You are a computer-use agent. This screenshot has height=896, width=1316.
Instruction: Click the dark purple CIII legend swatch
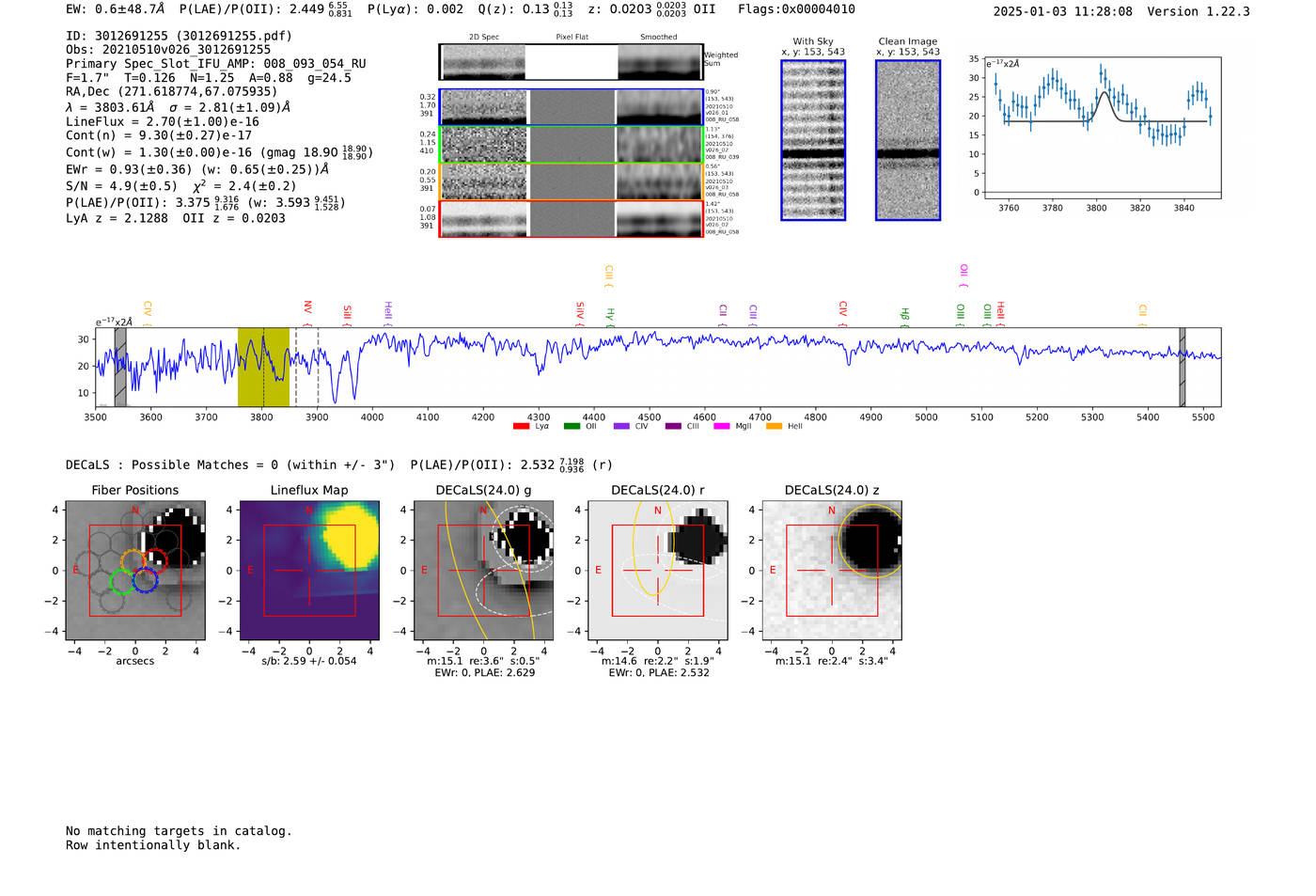[673, 427]
